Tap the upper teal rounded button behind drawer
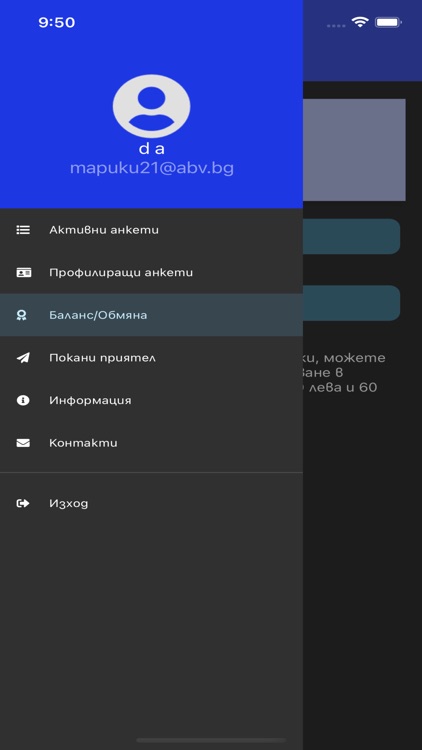 coord(351,236)
